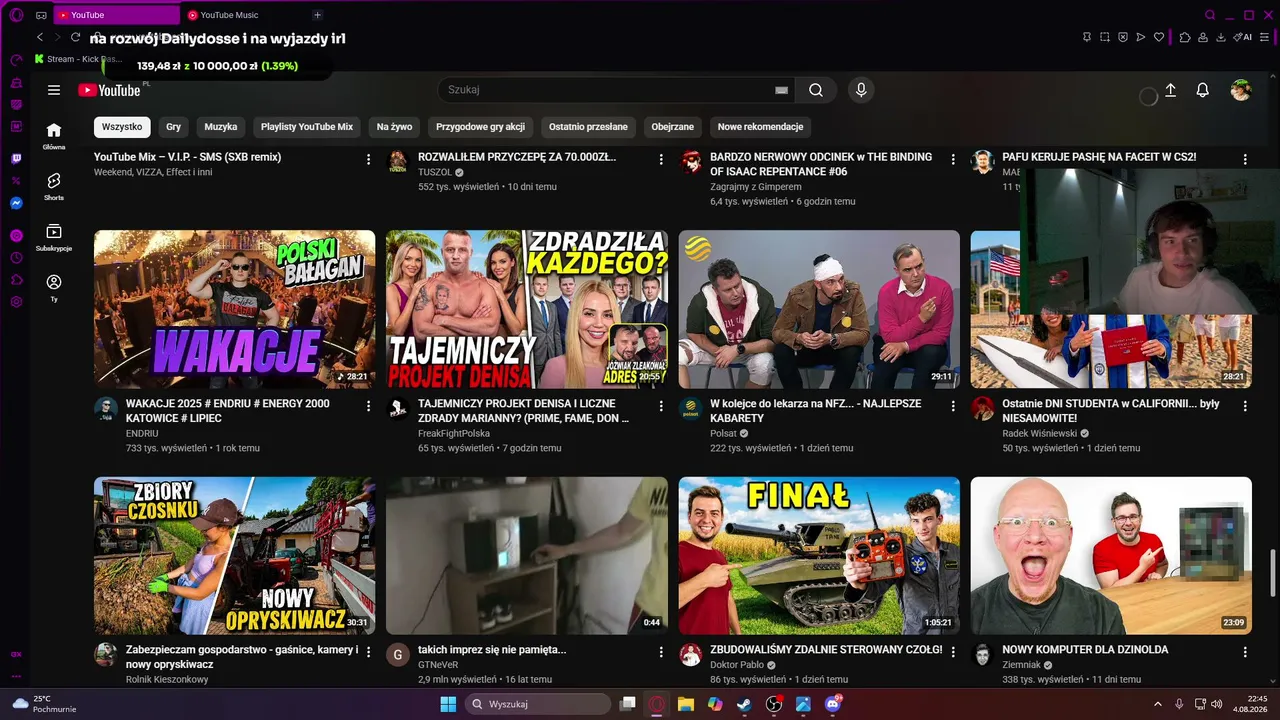This screenshot has width=1280, height=720.
Task: Reload the page with the refresh arrow
Action: click(75, 37)
